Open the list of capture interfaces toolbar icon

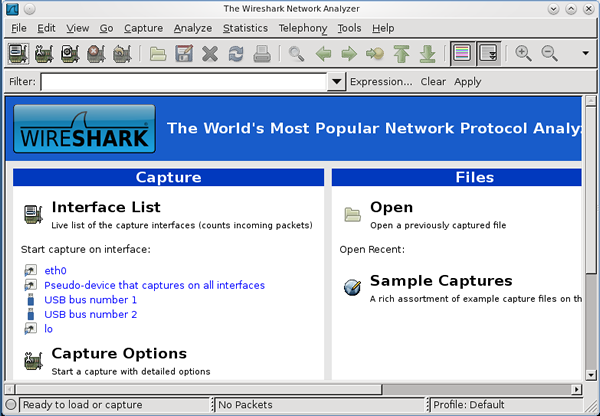coord(18,53)
